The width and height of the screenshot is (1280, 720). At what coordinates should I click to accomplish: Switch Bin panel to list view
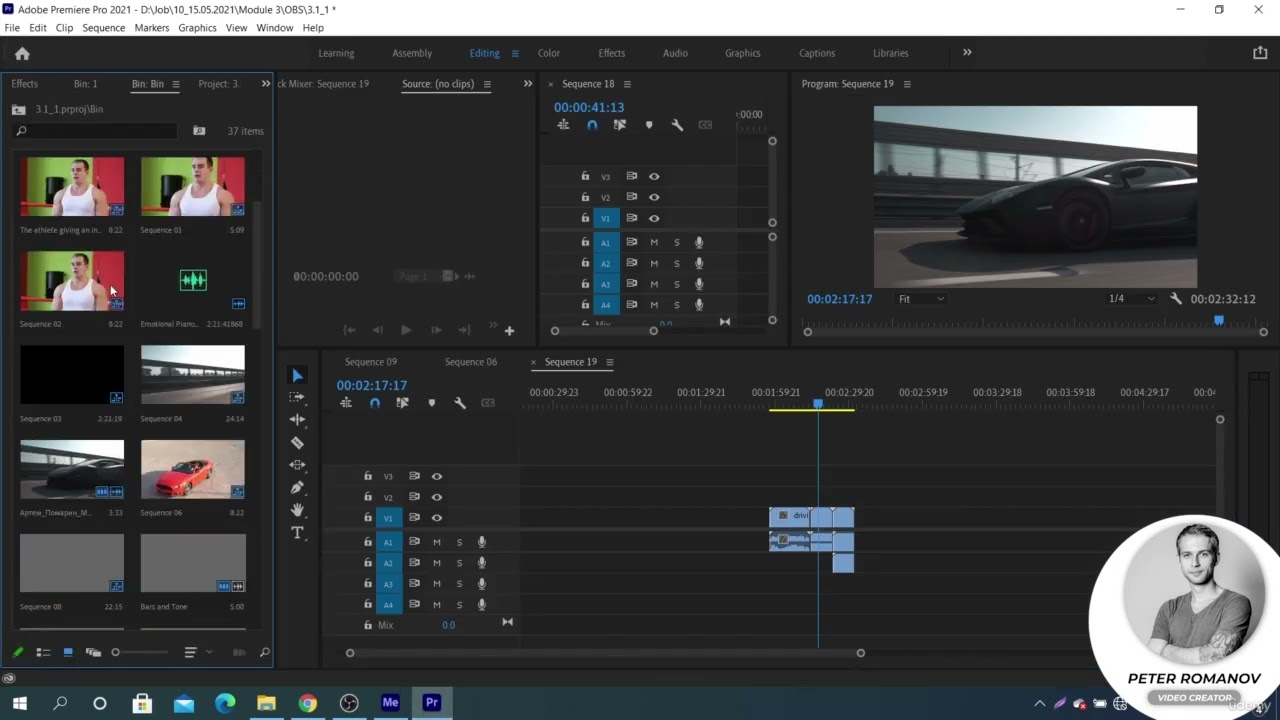tap(43, 652)
